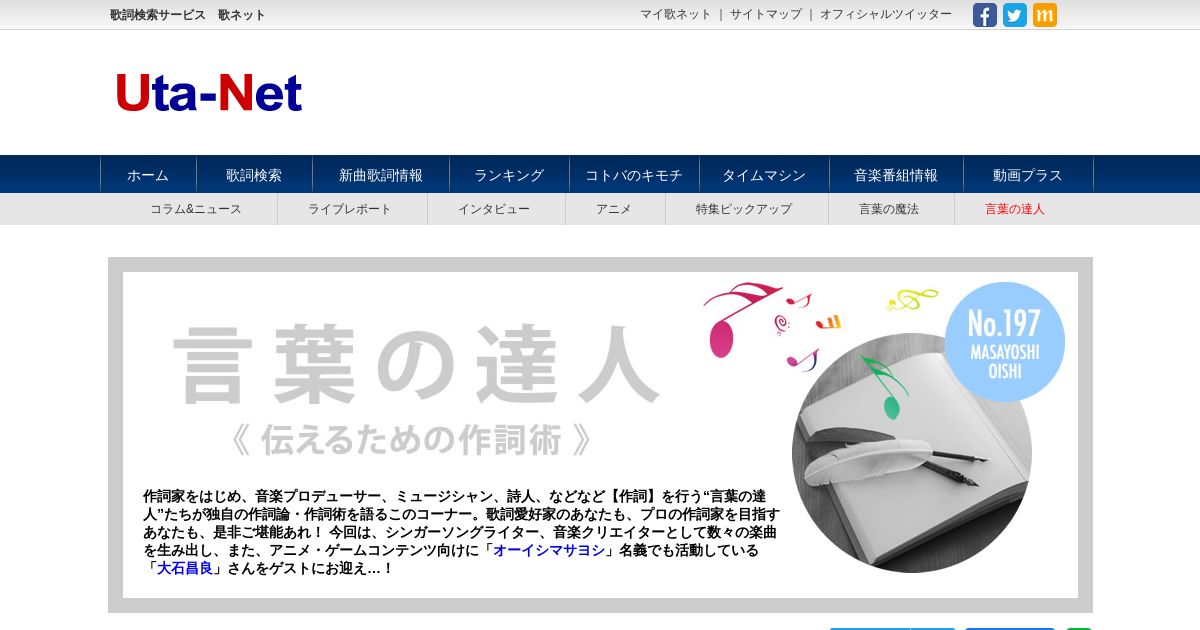Screen dimensions: 1200x630
Task: Open the orange 'm' social icon
Action: click(x=1045, y=15)
